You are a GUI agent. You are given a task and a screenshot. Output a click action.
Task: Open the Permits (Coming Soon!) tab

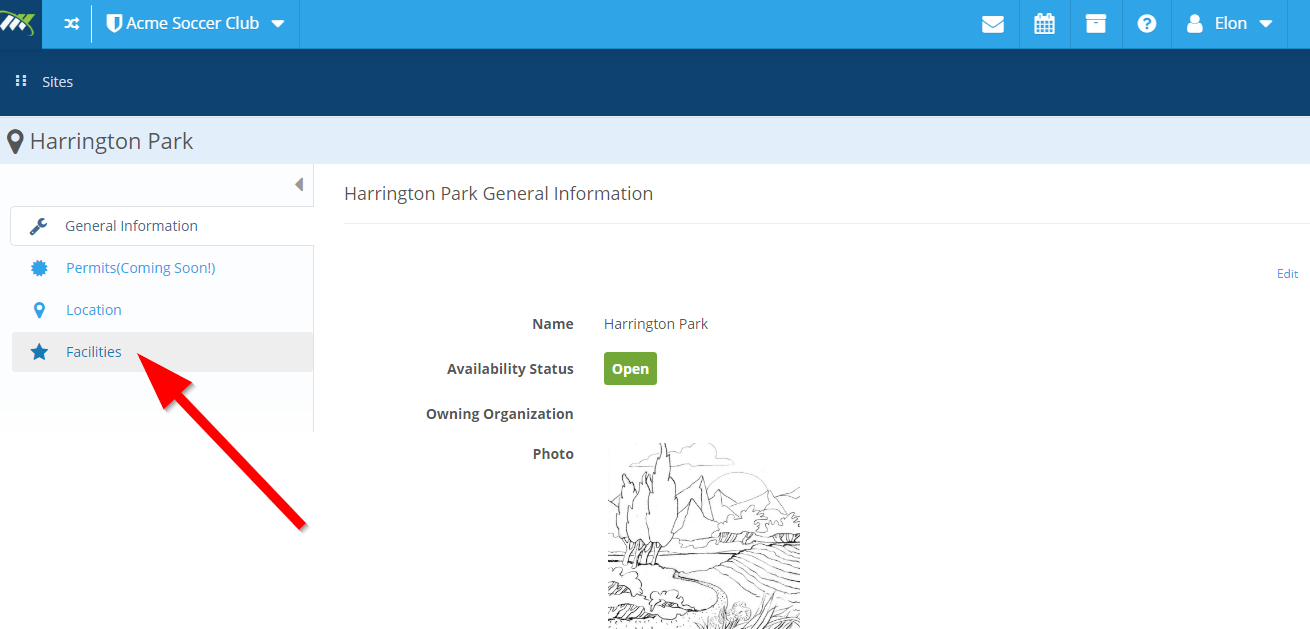coord(162,268)
